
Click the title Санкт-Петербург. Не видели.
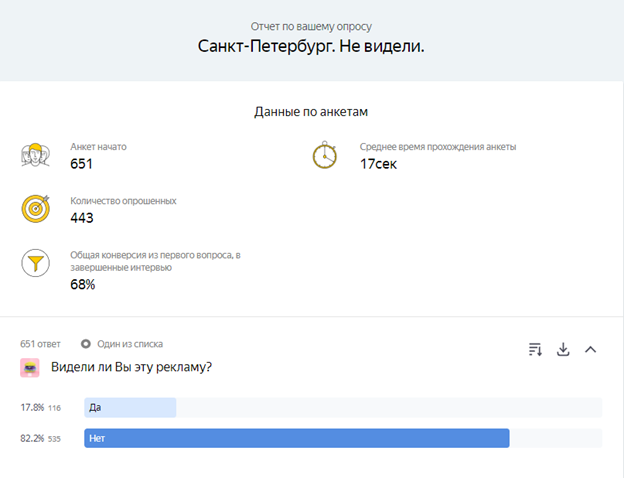point(311,46)
